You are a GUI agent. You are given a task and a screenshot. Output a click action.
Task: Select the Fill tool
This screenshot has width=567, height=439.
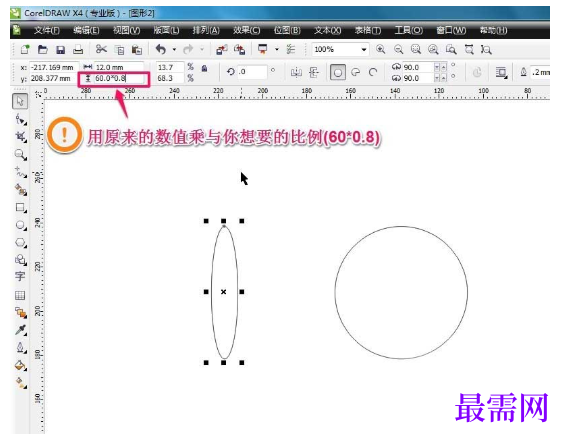coord(20,365)
